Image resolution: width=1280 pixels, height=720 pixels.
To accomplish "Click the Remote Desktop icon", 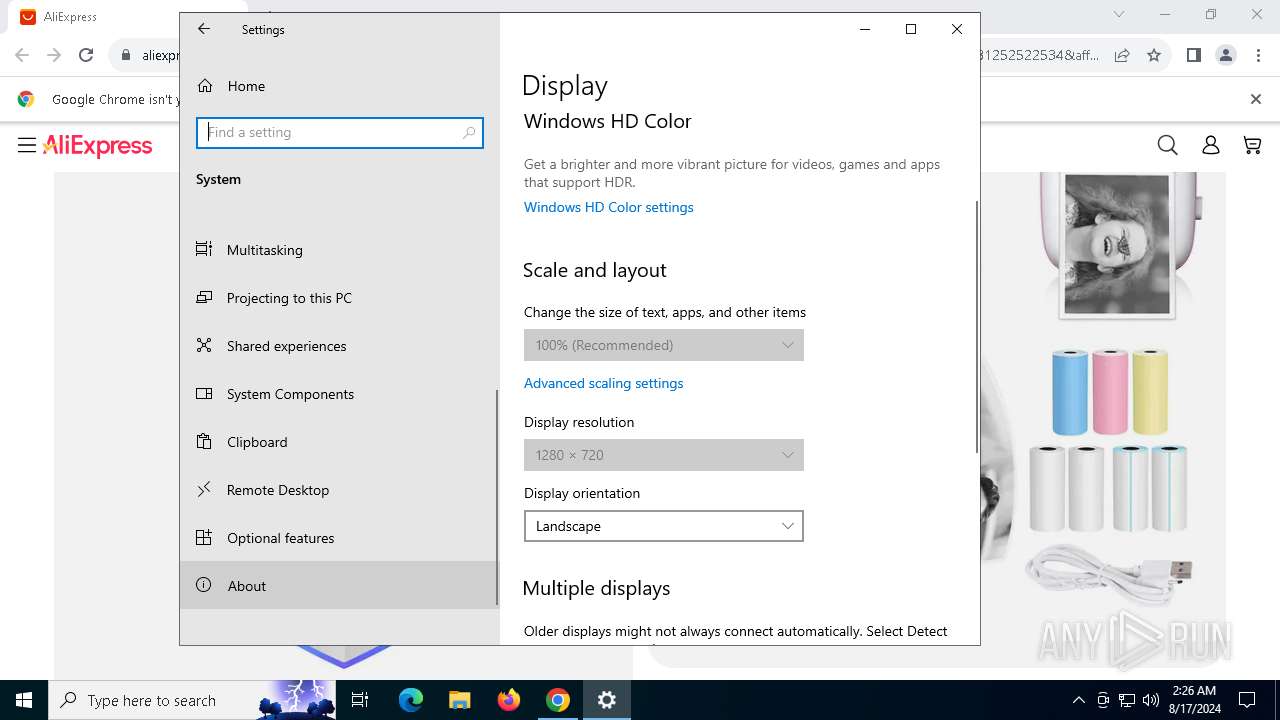I will click(x=204, y=489).
